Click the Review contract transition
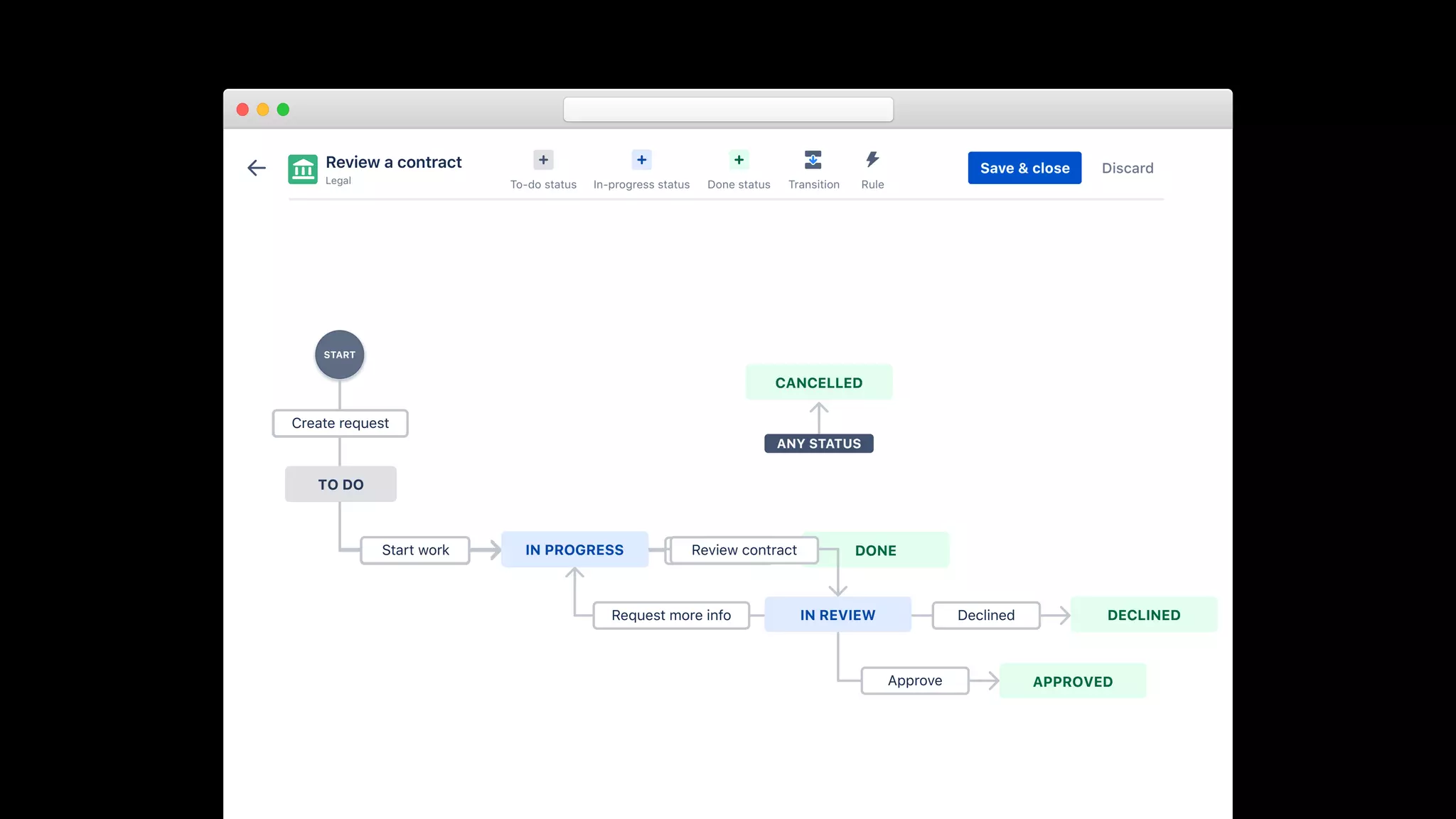 744,550
